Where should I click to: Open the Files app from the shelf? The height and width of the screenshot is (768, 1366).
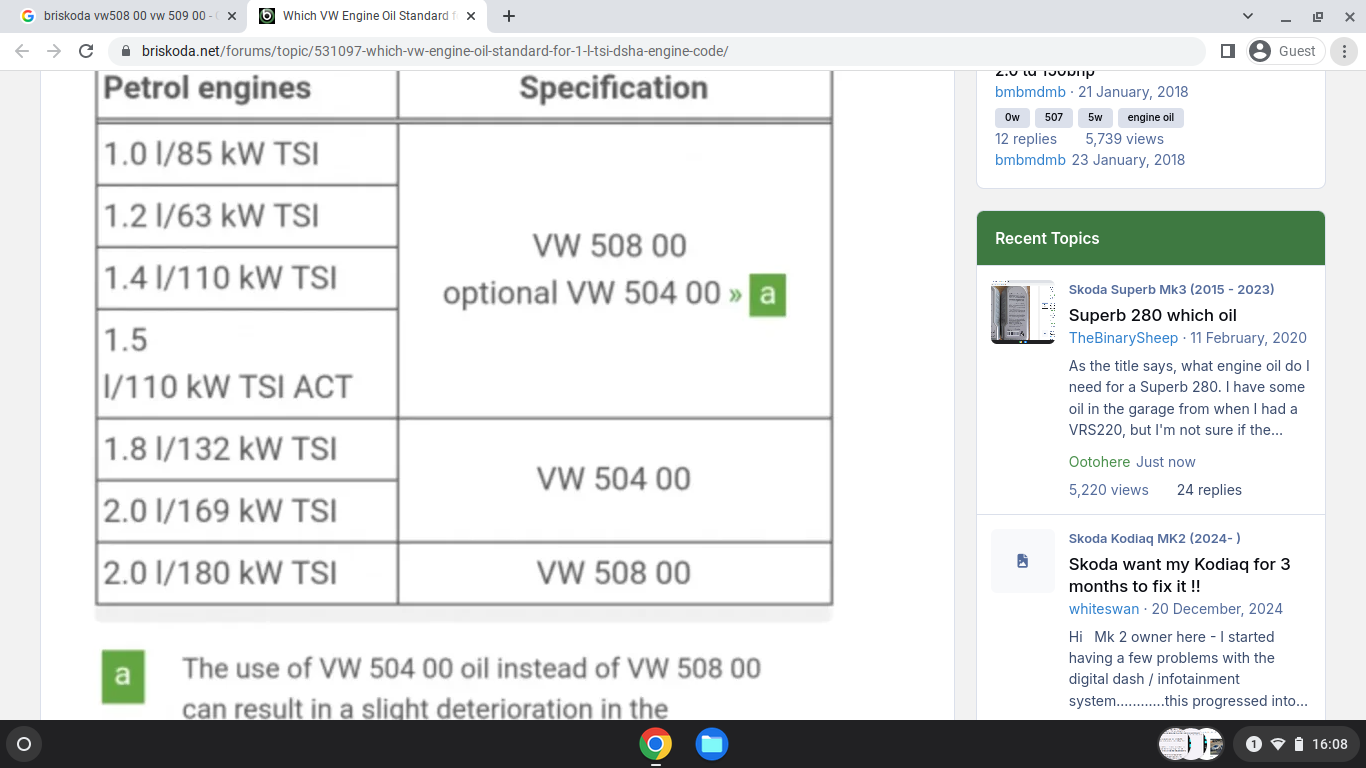click(712, 744)
